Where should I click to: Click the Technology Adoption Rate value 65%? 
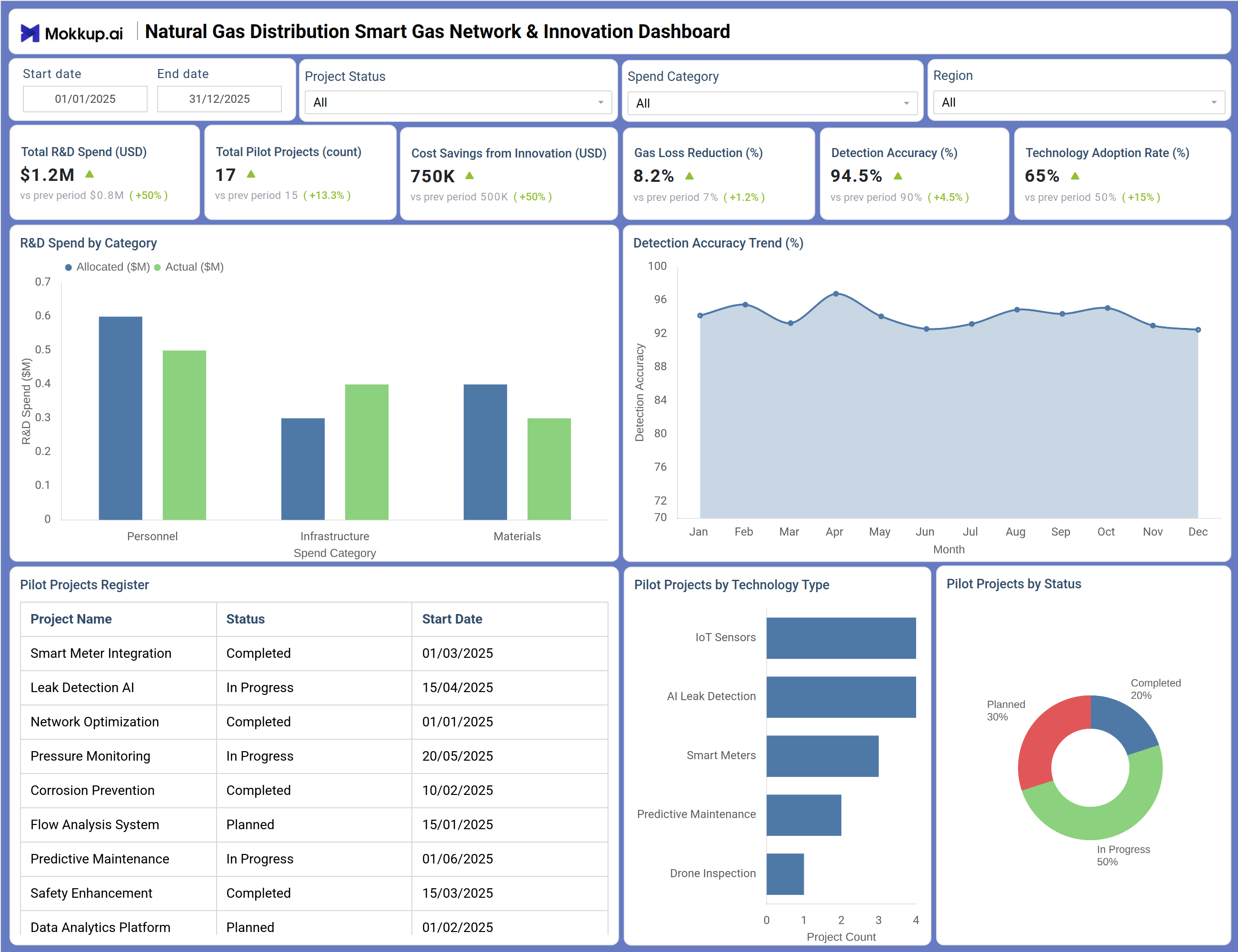(1042, 176)
